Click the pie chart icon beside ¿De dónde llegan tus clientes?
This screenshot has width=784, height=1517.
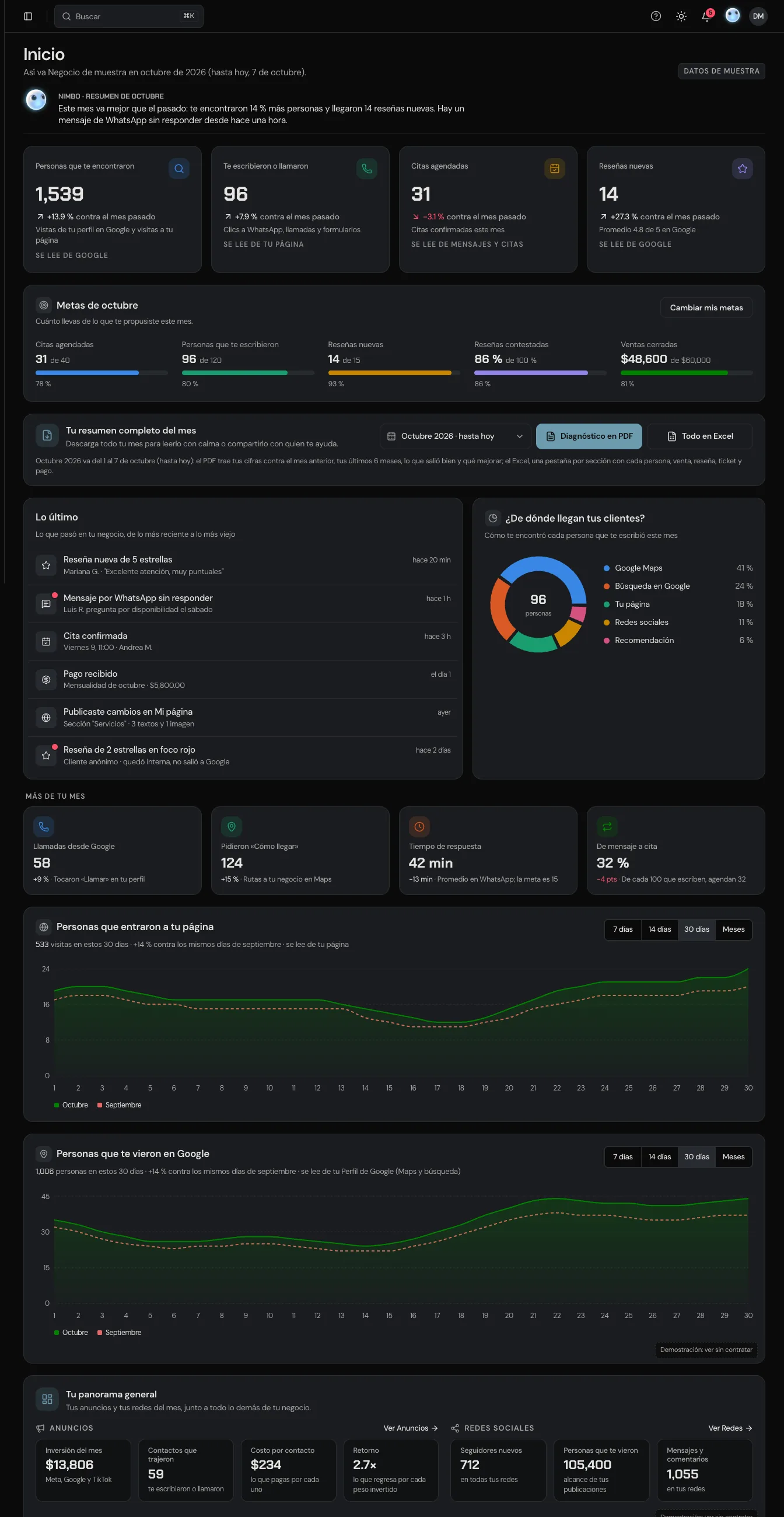pyautogui.click(x=493, y=518)
